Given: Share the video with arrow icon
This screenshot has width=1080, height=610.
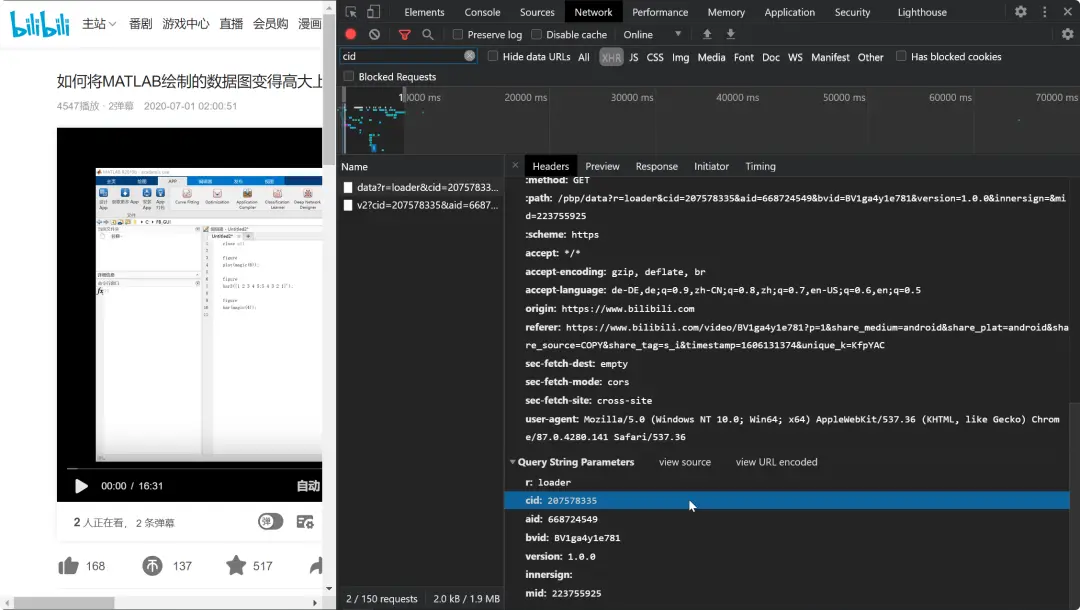Looking at the screenshot, I should [316, 566].
